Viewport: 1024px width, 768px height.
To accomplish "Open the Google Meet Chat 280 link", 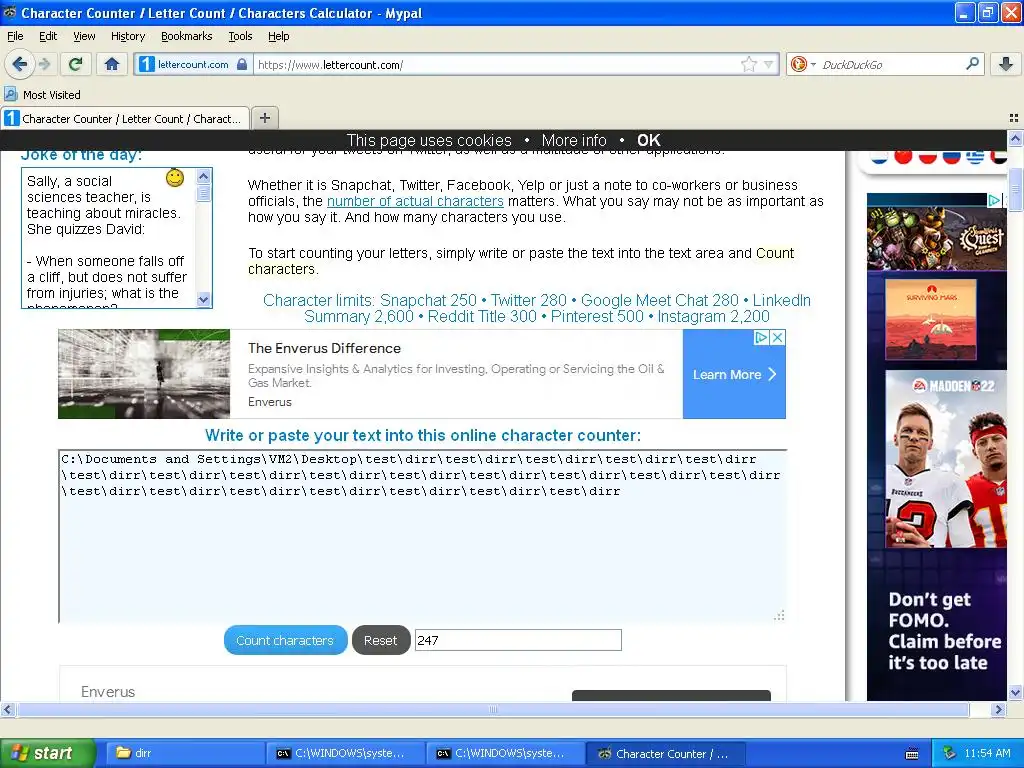I will [x=660, y=300].
